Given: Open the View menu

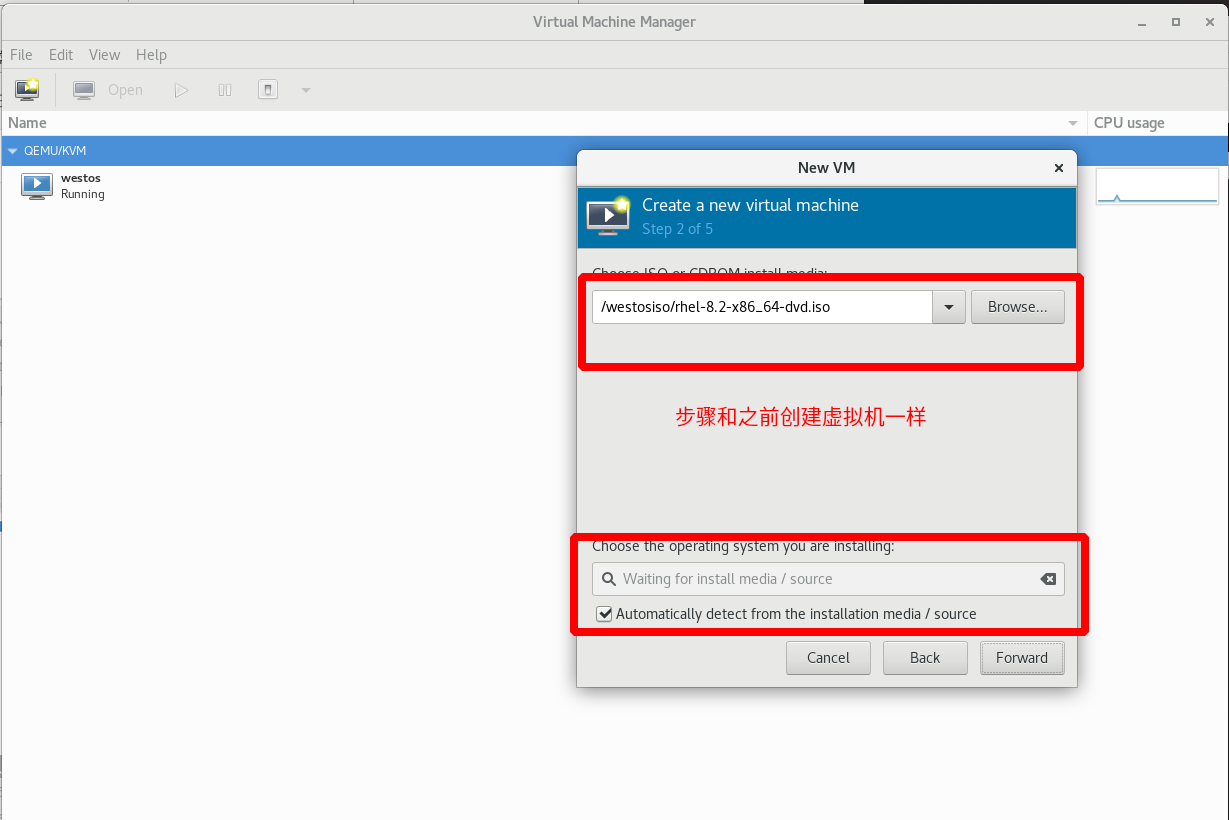Looking at the screenshot, I should 104,55.
